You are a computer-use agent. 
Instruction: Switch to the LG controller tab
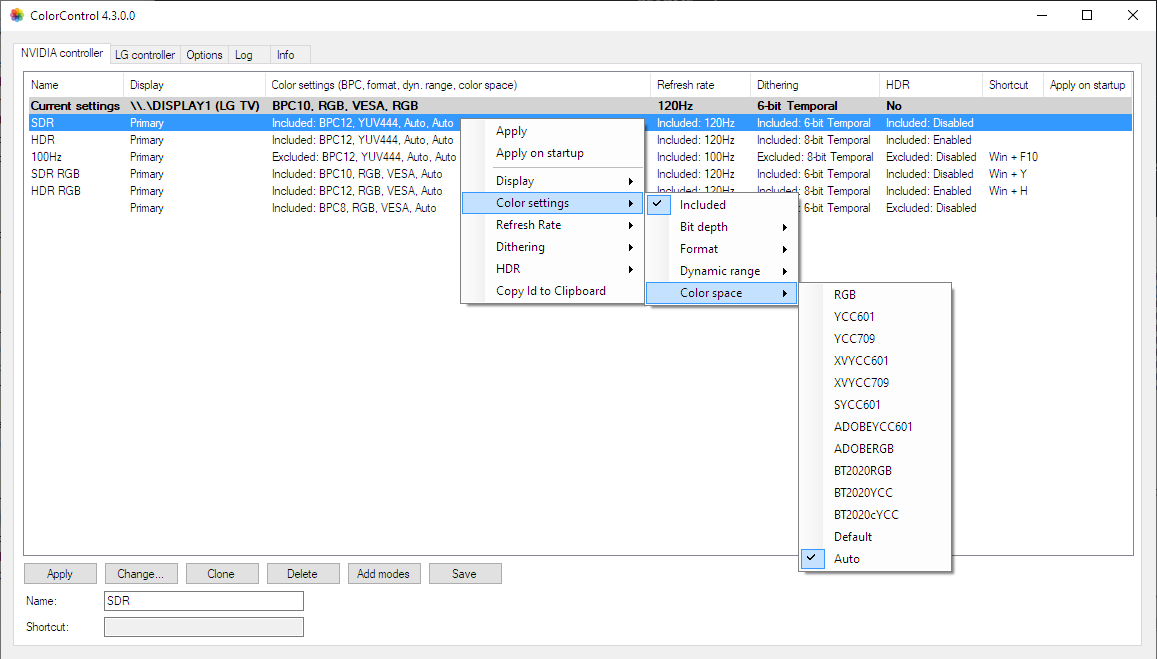145,55
